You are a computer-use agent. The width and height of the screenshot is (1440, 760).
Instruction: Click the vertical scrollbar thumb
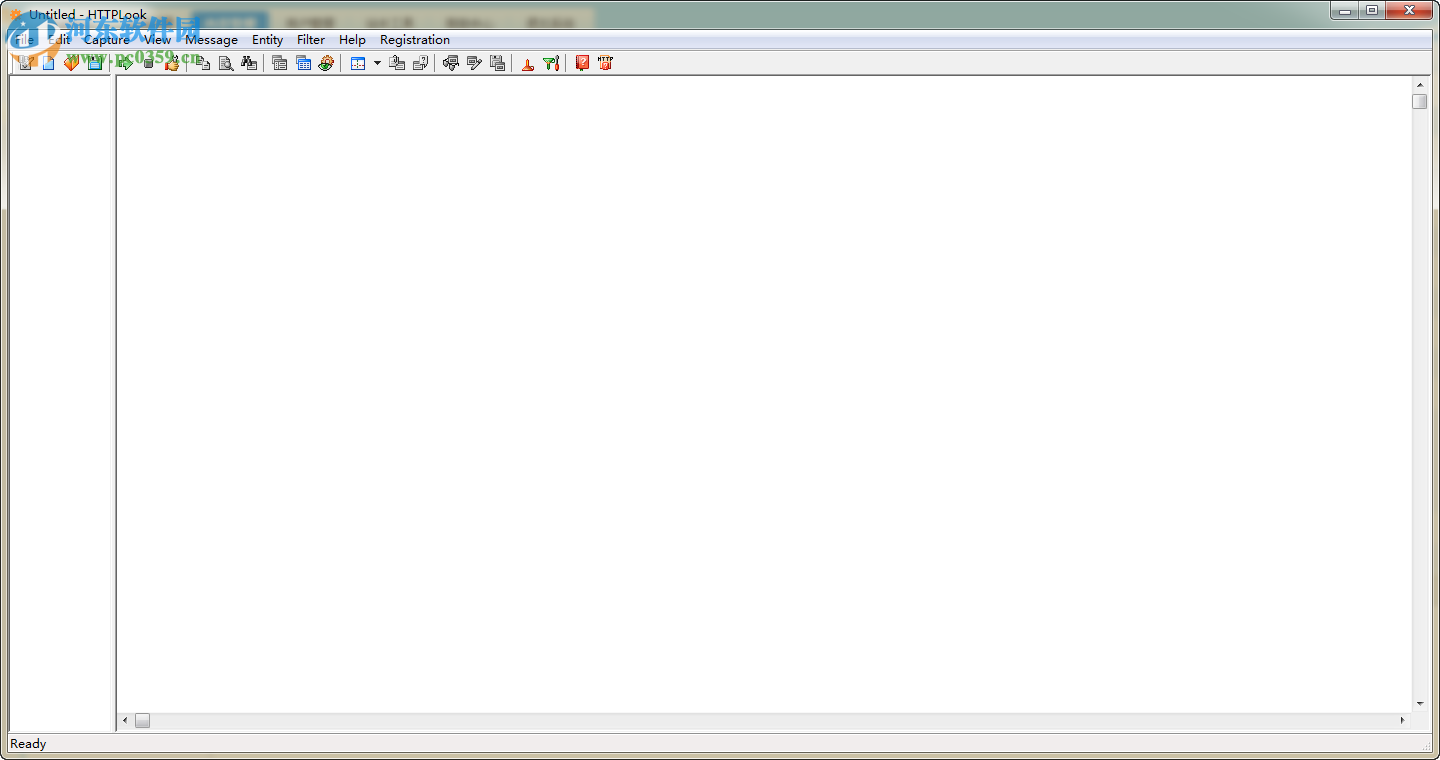(x=1420, y=101)
